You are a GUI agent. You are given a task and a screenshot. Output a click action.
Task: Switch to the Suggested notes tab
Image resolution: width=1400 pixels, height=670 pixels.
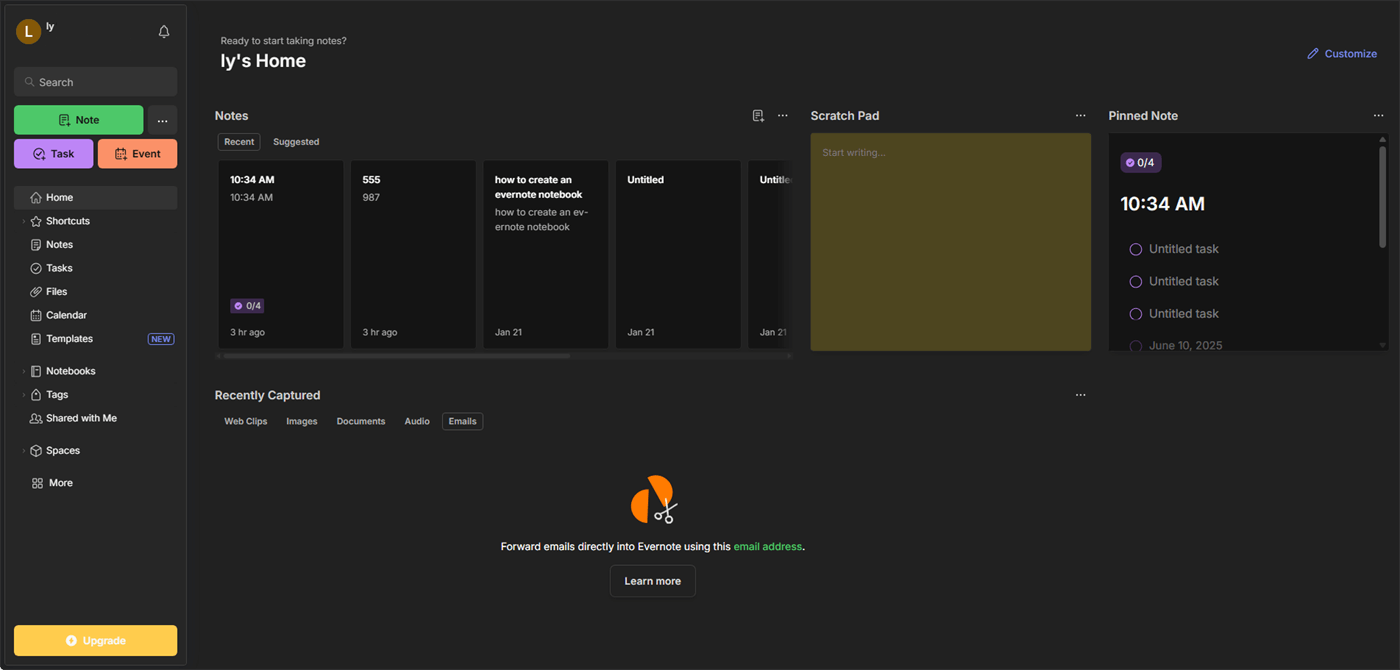point(296,142)
